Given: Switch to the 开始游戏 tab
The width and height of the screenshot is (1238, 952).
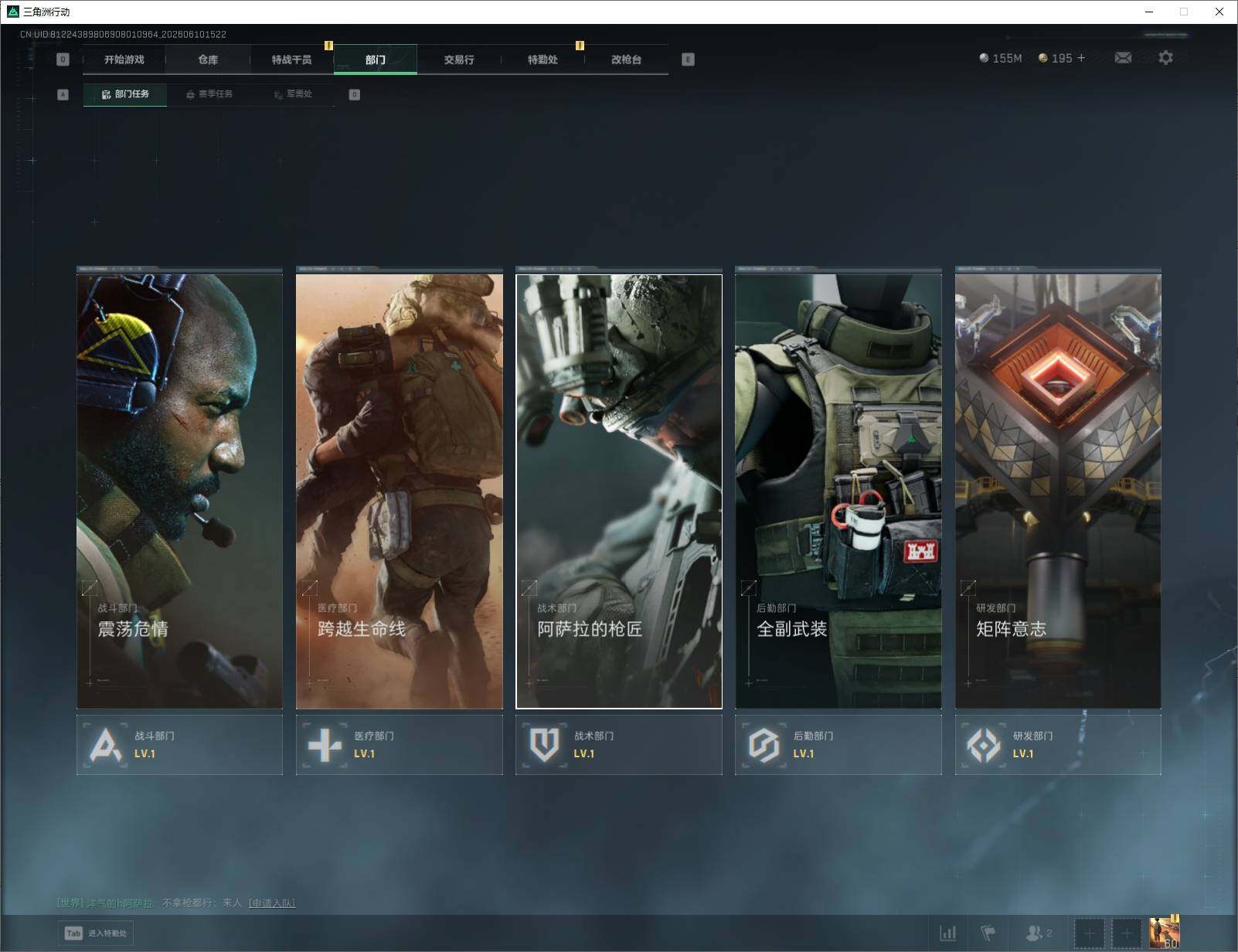Looking at the screenshot, I should 124,59.
